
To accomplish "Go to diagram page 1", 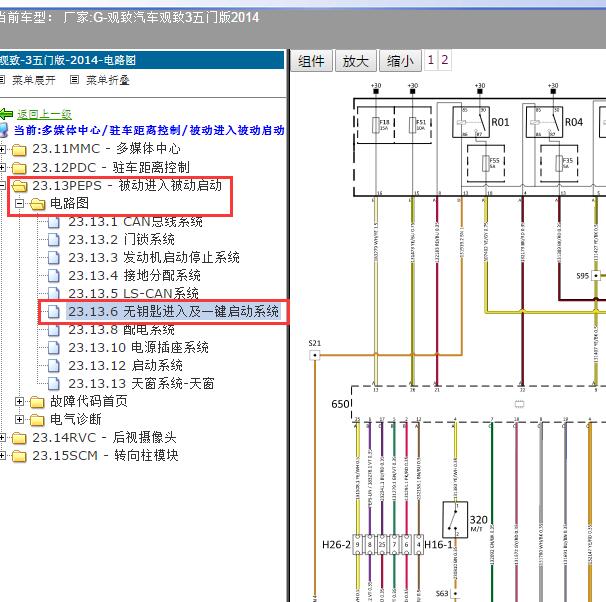I will click(431, 60).
